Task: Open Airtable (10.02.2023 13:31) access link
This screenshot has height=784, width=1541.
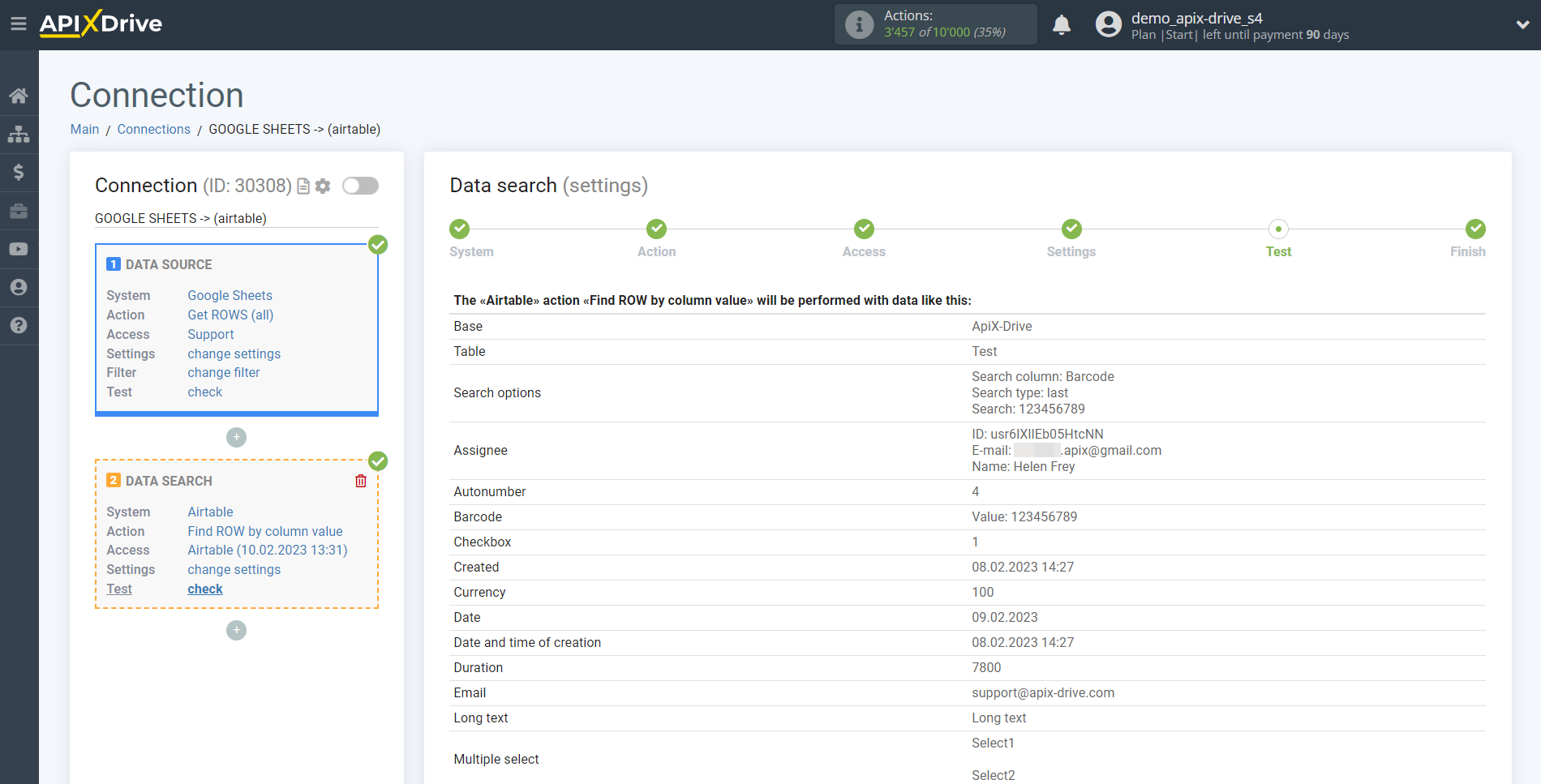Action: (x=267, y=550)
